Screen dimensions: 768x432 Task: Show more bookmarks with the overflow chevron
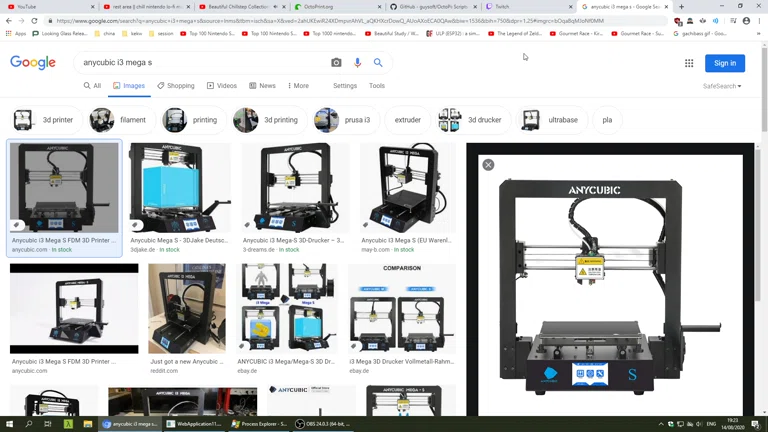(x=759, y=34)
